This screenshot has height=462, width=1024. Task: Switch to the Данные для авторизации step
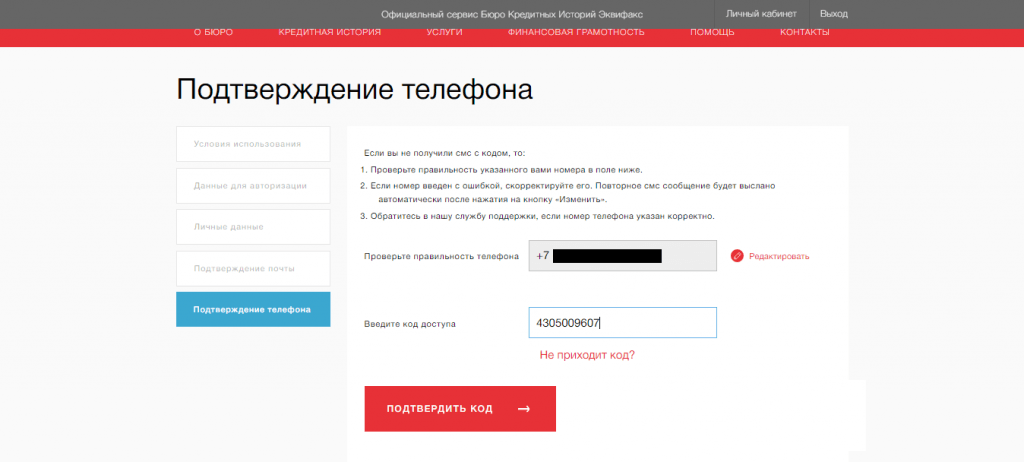253,186
